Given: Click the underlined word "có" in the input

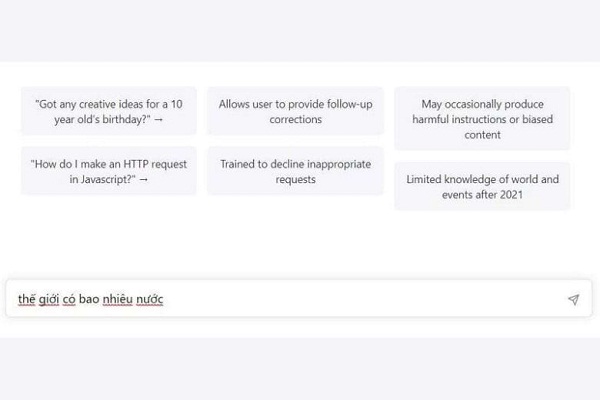Looking at the screenshot, I should point(69,299).
